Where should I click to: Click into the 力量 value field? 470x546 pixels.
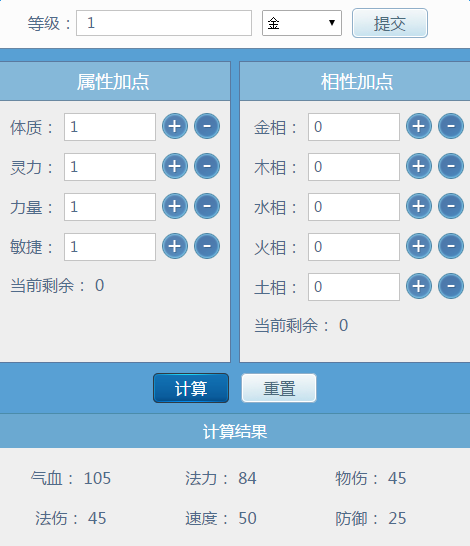tap(110, 207)
